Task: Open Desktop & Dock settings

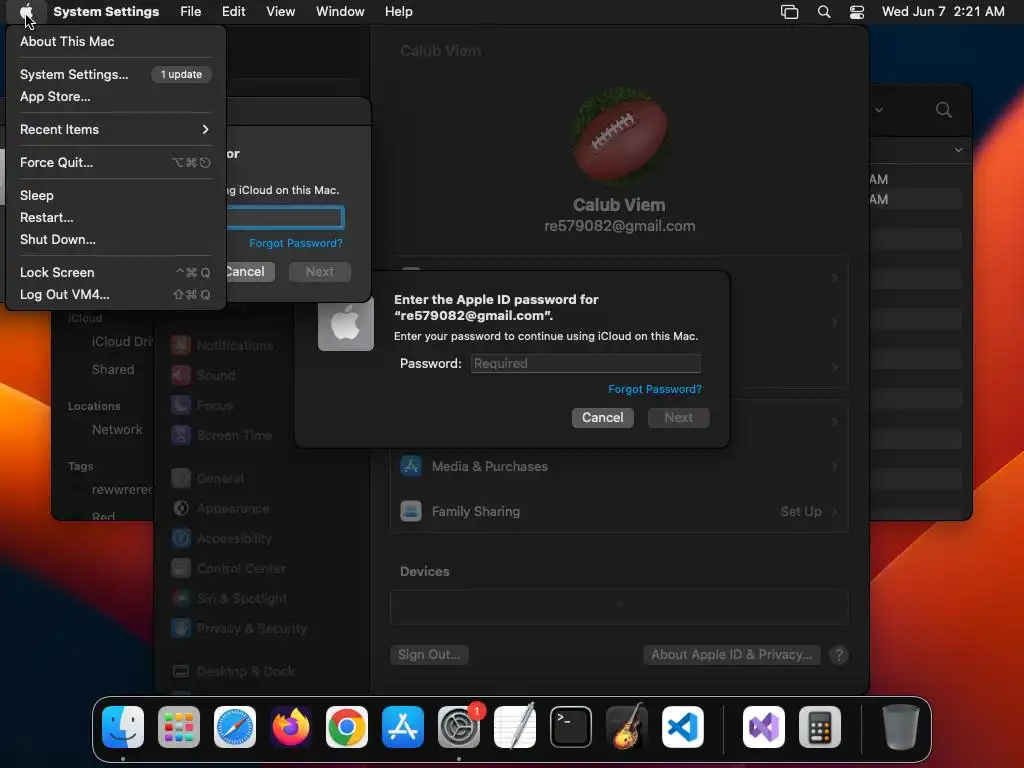Action: click(233, 671)
